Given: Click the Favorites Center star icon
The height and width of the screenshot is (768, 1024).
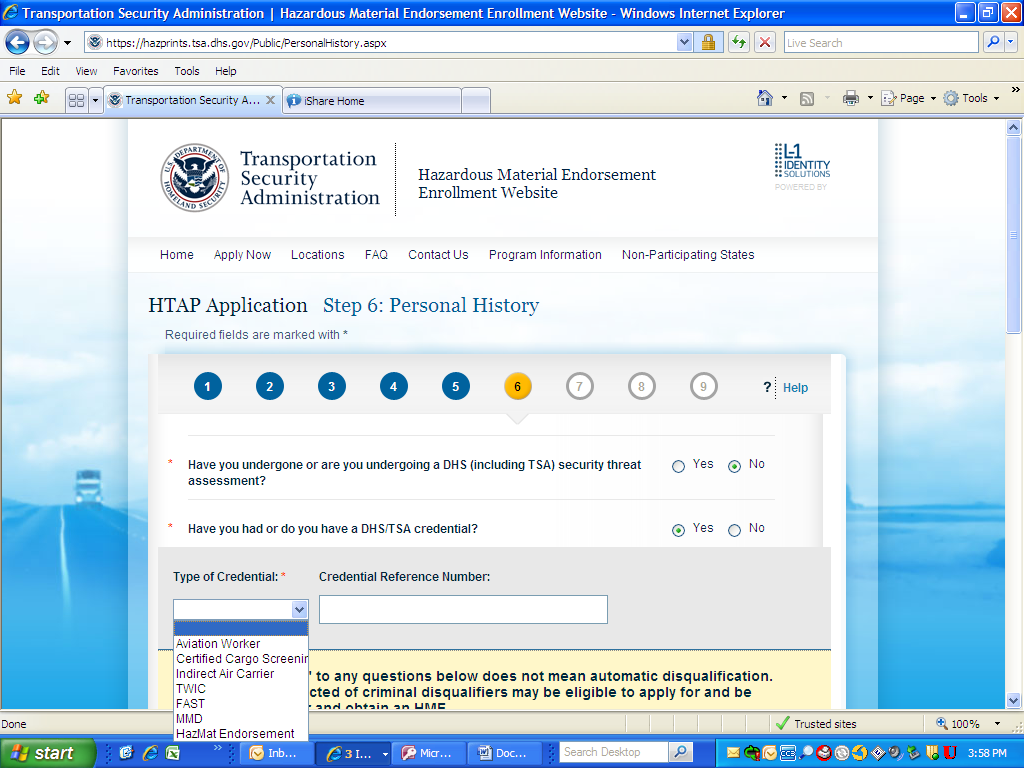Looking at the screenshot, I should click(14, 99).
